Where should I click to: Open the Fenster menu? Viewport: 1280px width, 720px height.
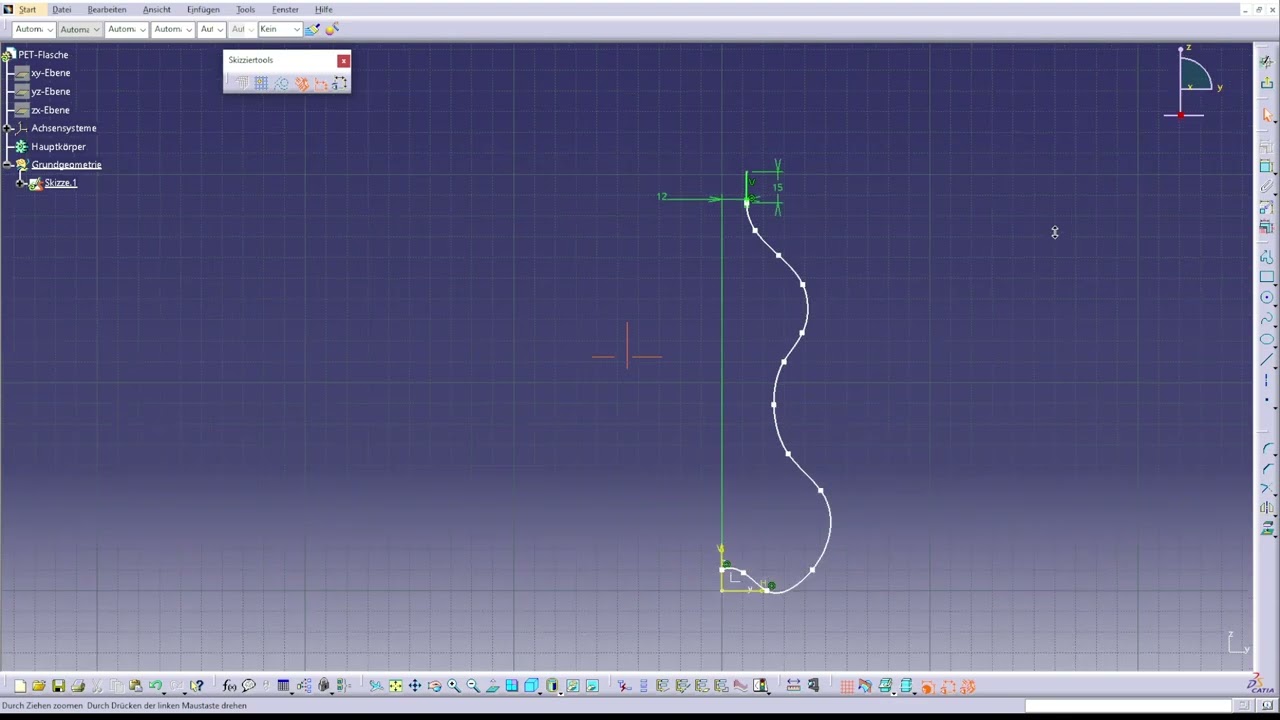[x=285, y=9]
